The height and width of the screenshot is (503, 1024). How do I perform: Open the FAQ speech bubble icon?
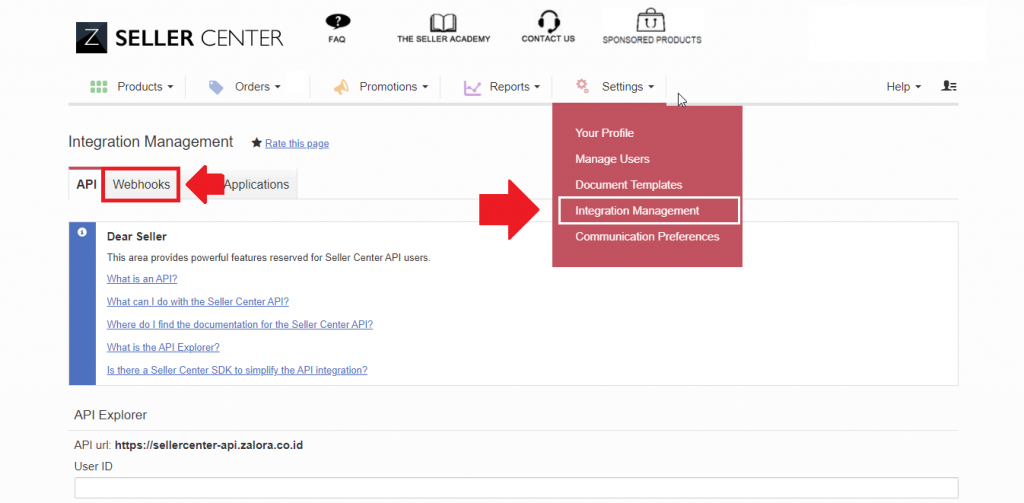pyautogui.click(x=337, y=22)
